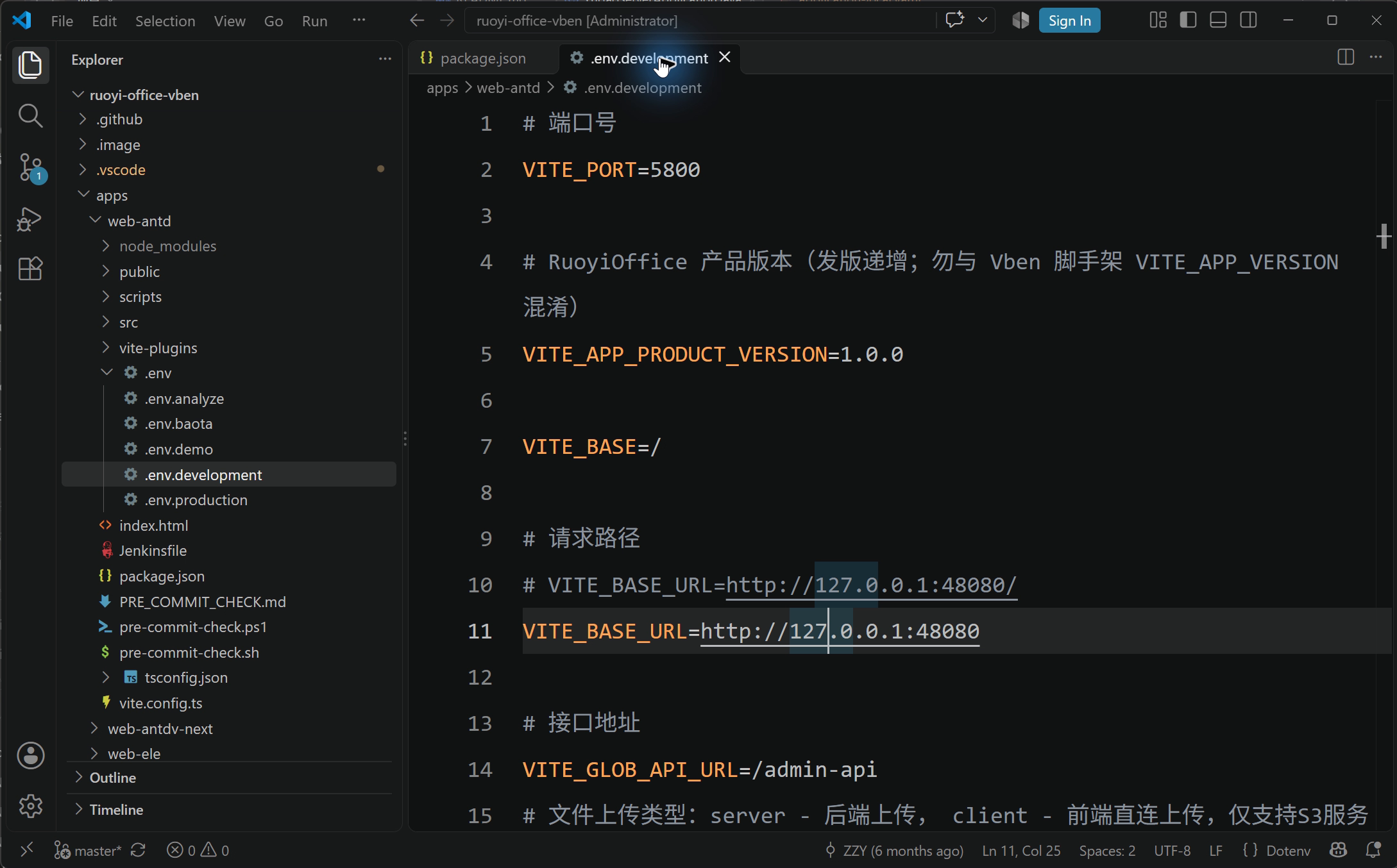Open the Run and Debug view
The image size is (1397, 868).
(30, 219)
